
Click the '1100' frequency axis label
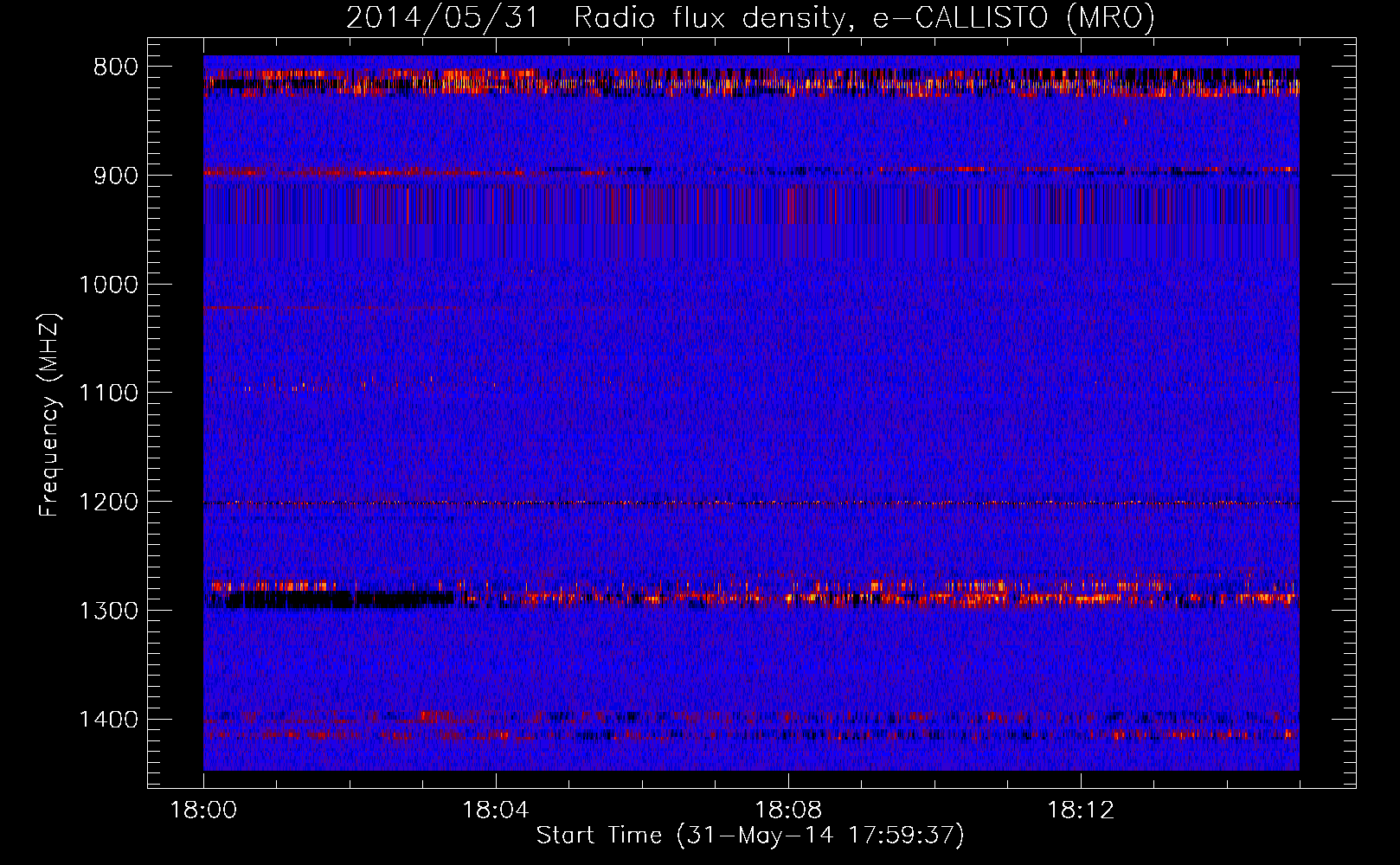point(108,393)
